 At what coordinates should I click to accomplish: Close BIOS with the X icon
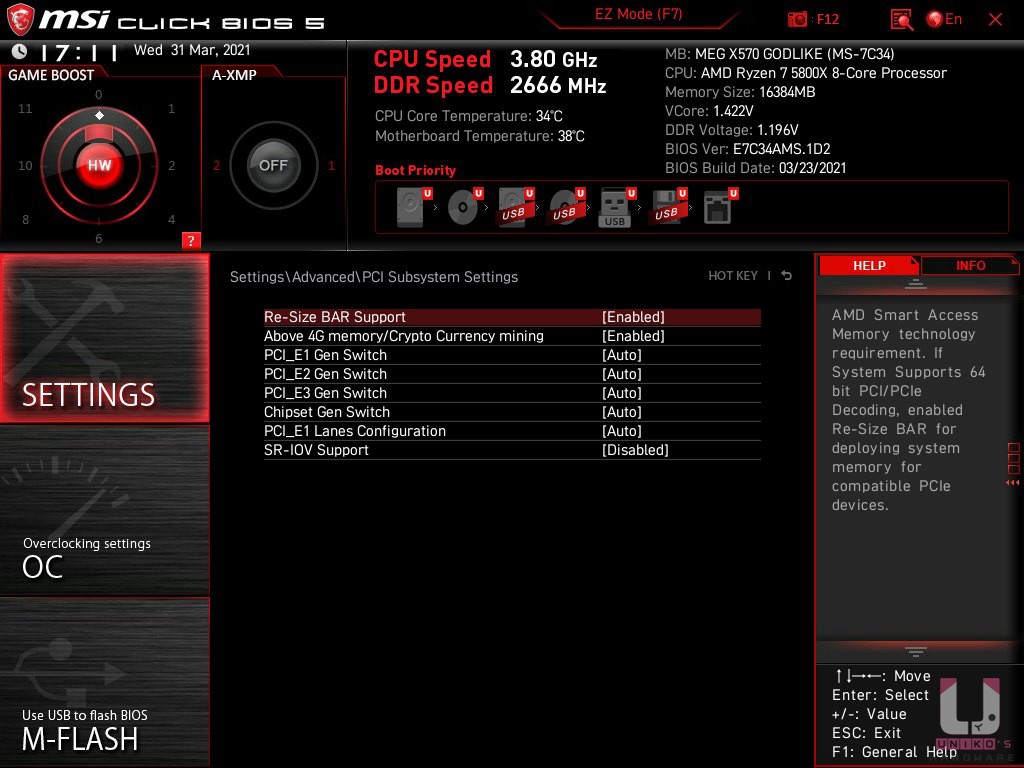(995, 20)
